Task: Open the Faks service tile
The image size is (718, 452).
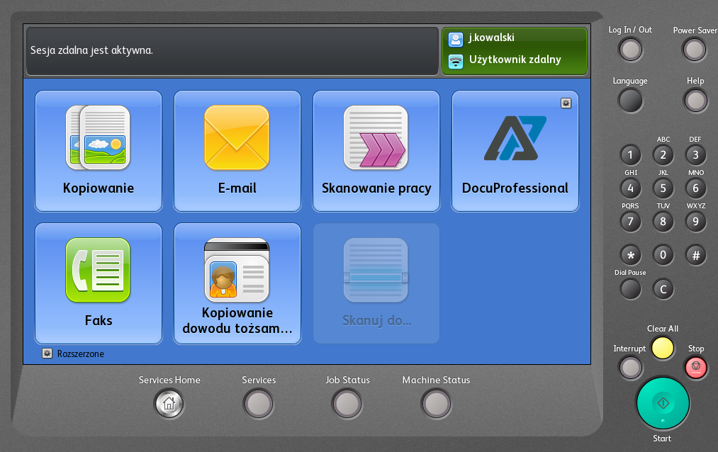Action: (x=98, y=283)
